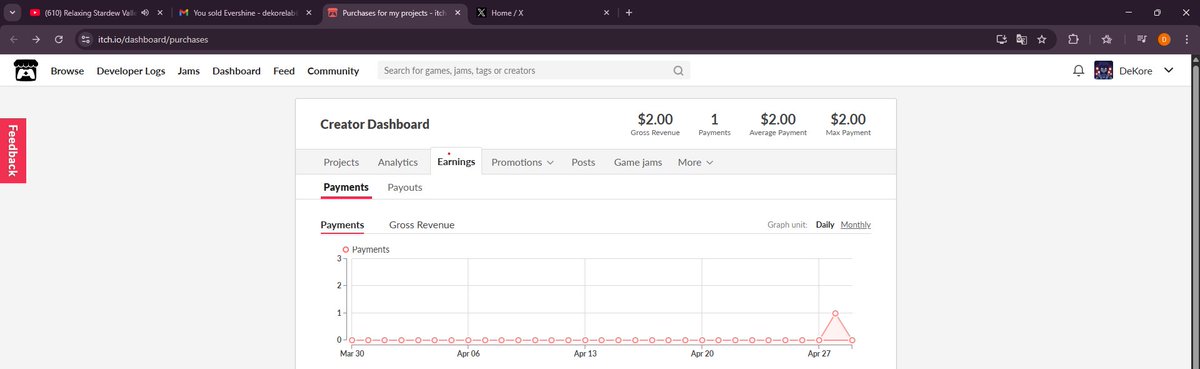This screenshot has height=369, width=1200.
Task: Open Browse in itch.io navigation
Action: [67, 71]
